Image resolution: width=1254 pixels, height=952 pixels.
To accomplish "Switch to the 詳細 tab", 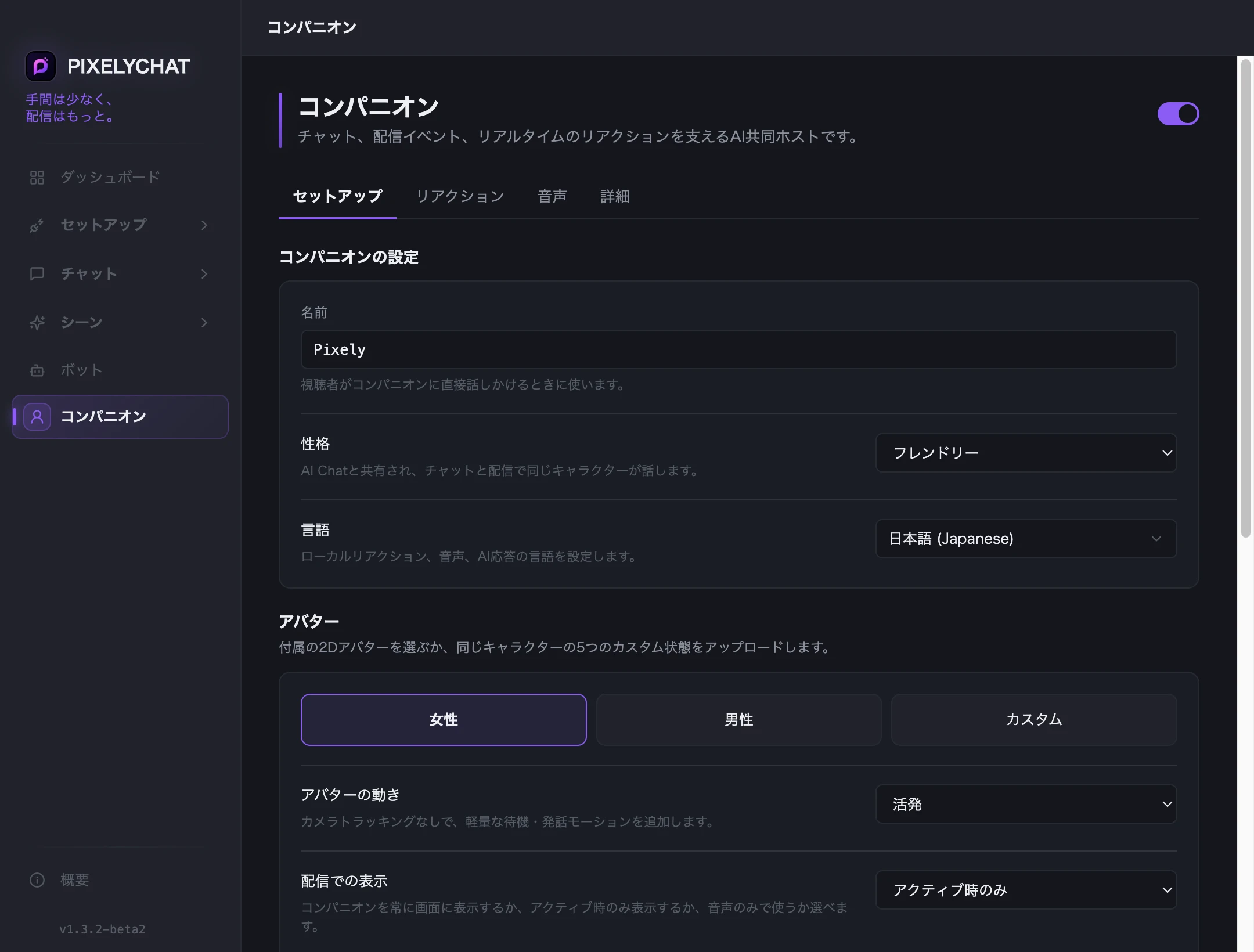I will pos(615,196).
